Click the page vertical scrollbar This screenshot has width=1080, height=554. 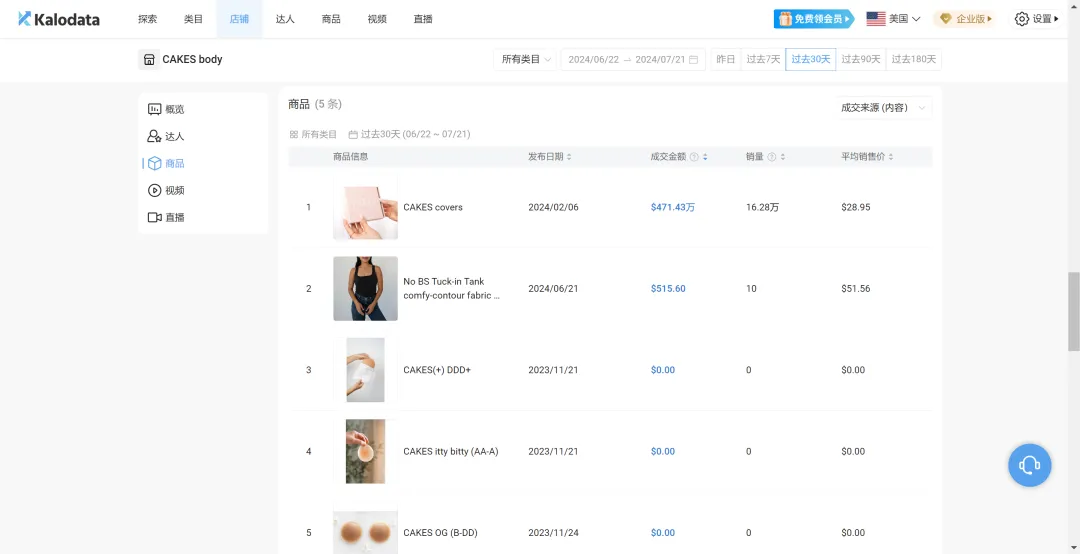pyautogui.click(x=1074, y=310)
